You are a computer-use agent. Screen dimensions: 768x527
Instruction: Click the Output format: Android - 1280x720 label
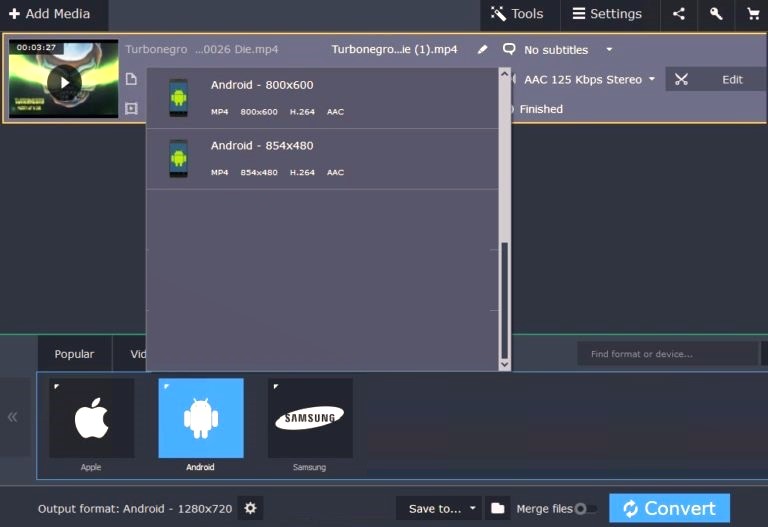pos(135,509)
